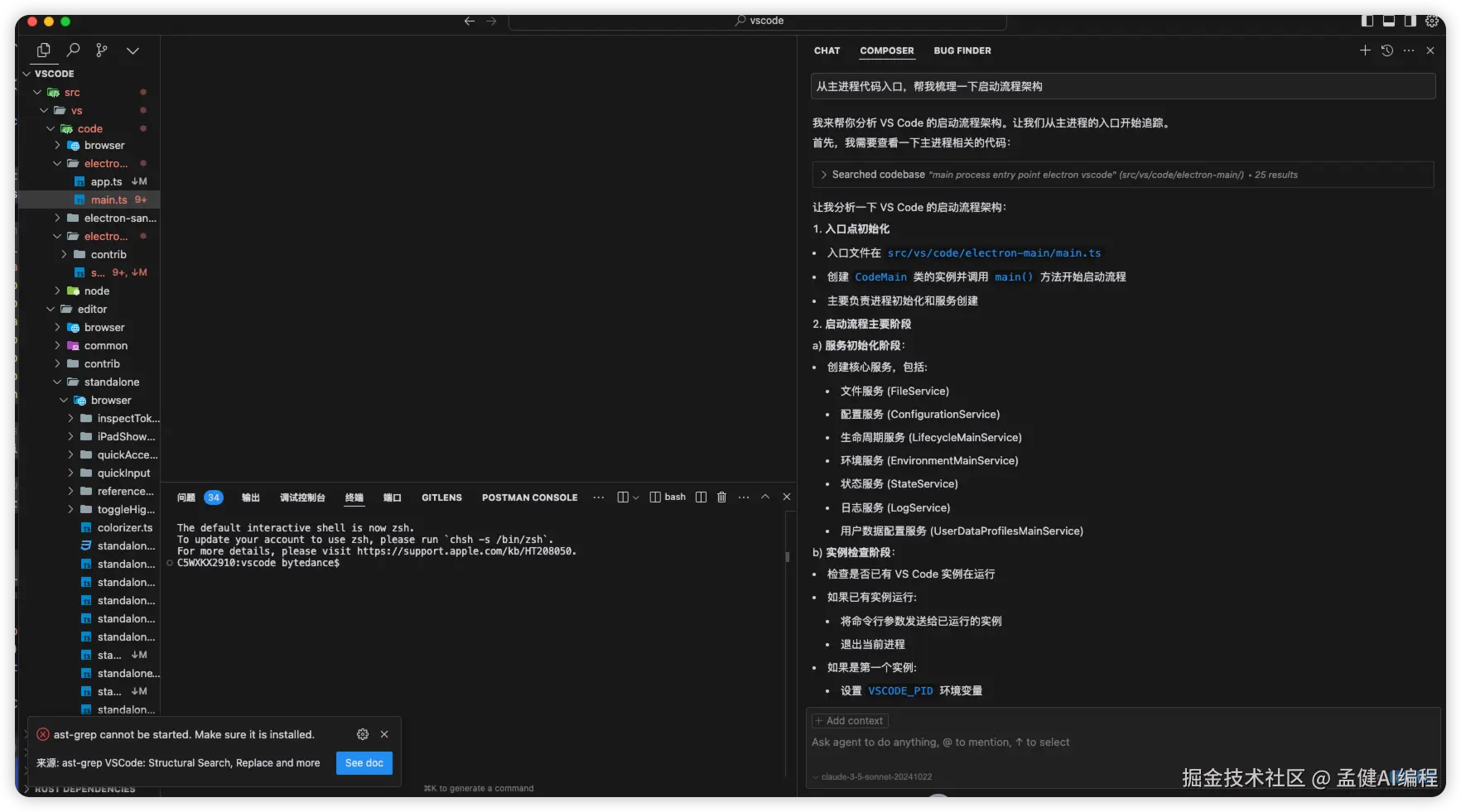Expand the electron-san... folder
The image size is (1461, 812).
[x=57, y=218]
